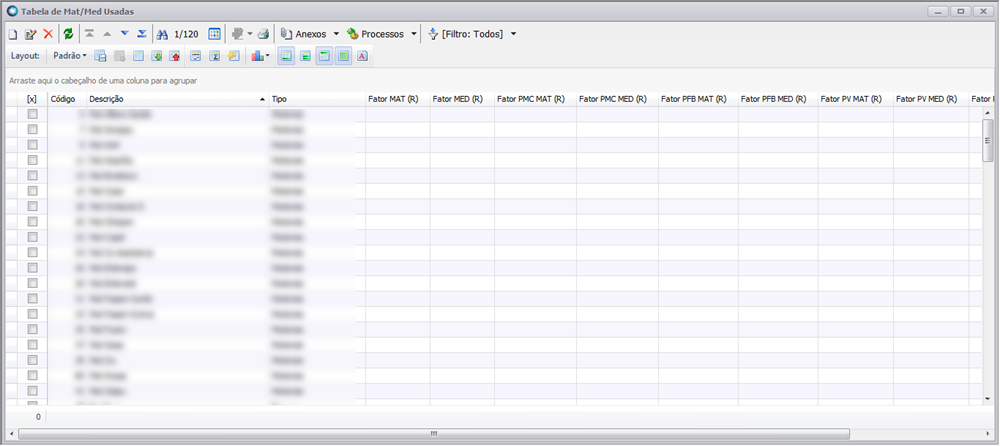Tick the checkbox in the first table row

pos(33,114)
